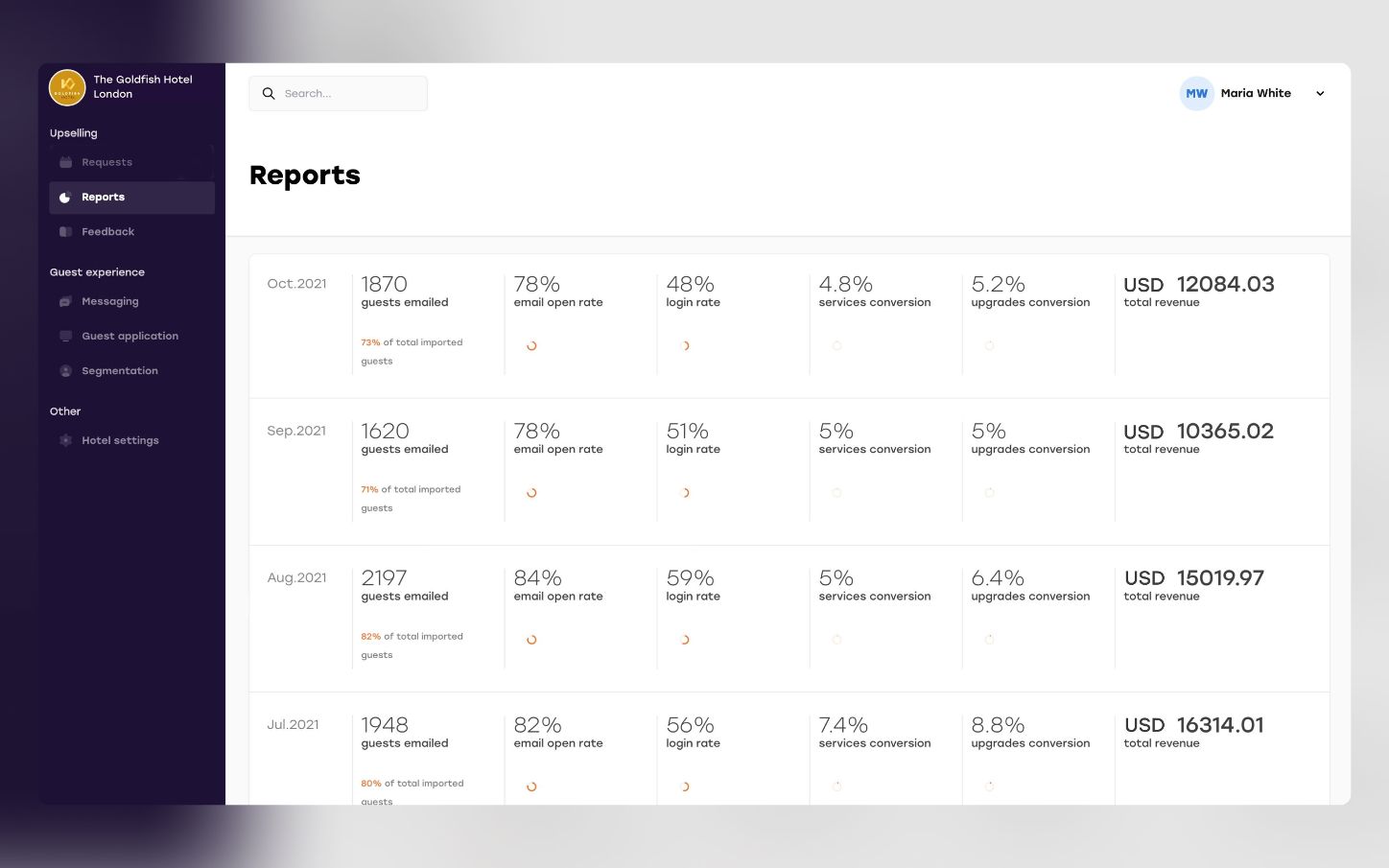Screen dimensions: 1389x868
Task: Click the 84% email open rate value
Action: coord(538,578)
